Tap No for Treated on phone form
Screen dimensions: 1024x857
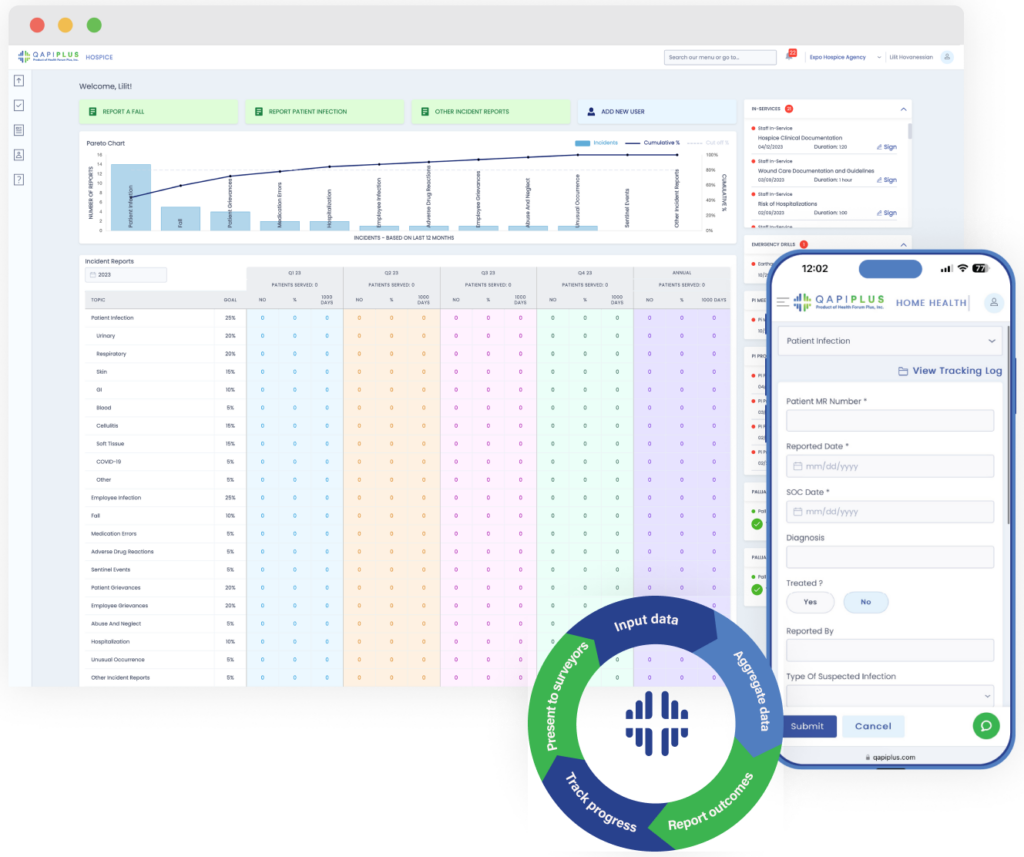coord(865,602)
